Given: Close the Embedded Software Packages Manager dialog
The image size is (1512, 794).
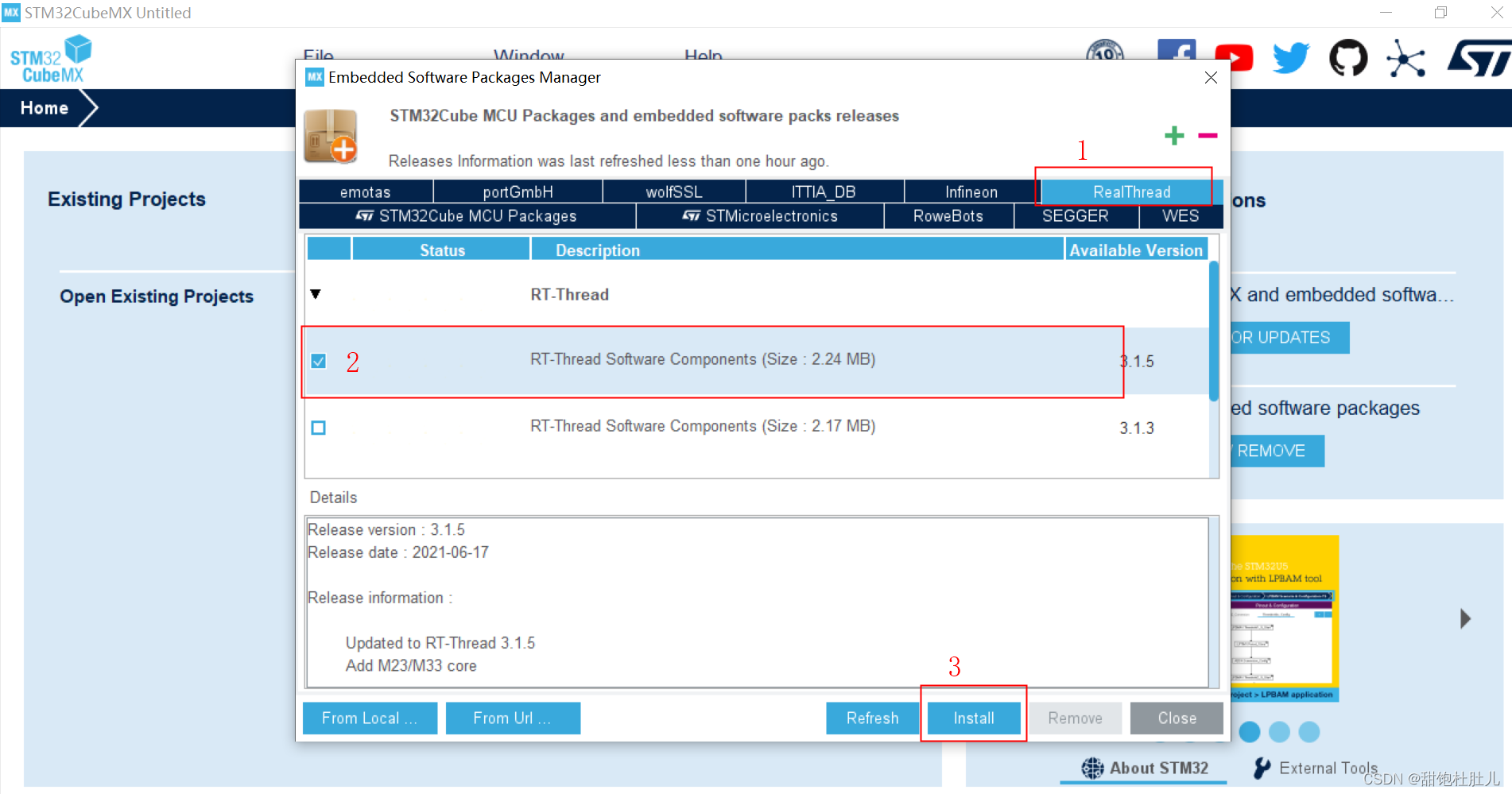Looking at the screenshot, I should (x=1211, y=77).
